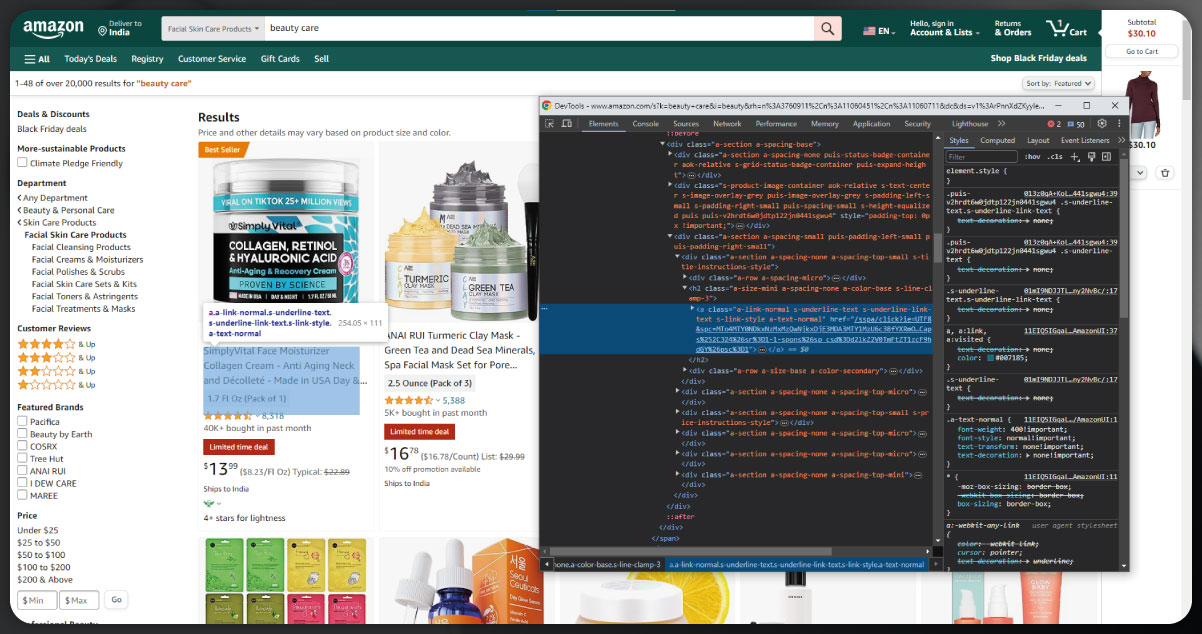1202x634 pixels.
Task: Click the #007185 link color swatch
Action: pyautogui.click(x=990, y=356)
